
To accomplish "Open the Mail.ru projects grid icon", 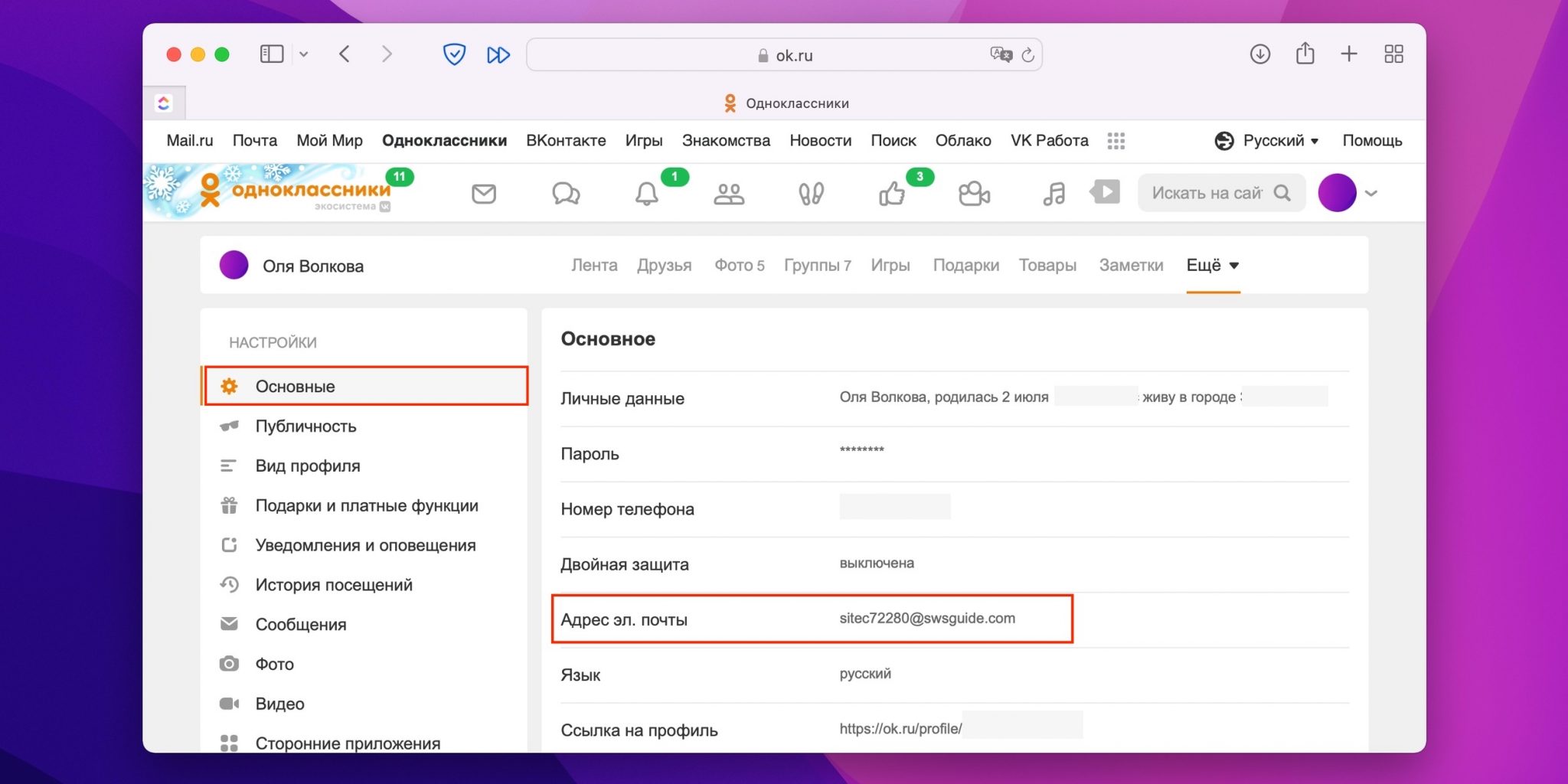I will 1116,141.
